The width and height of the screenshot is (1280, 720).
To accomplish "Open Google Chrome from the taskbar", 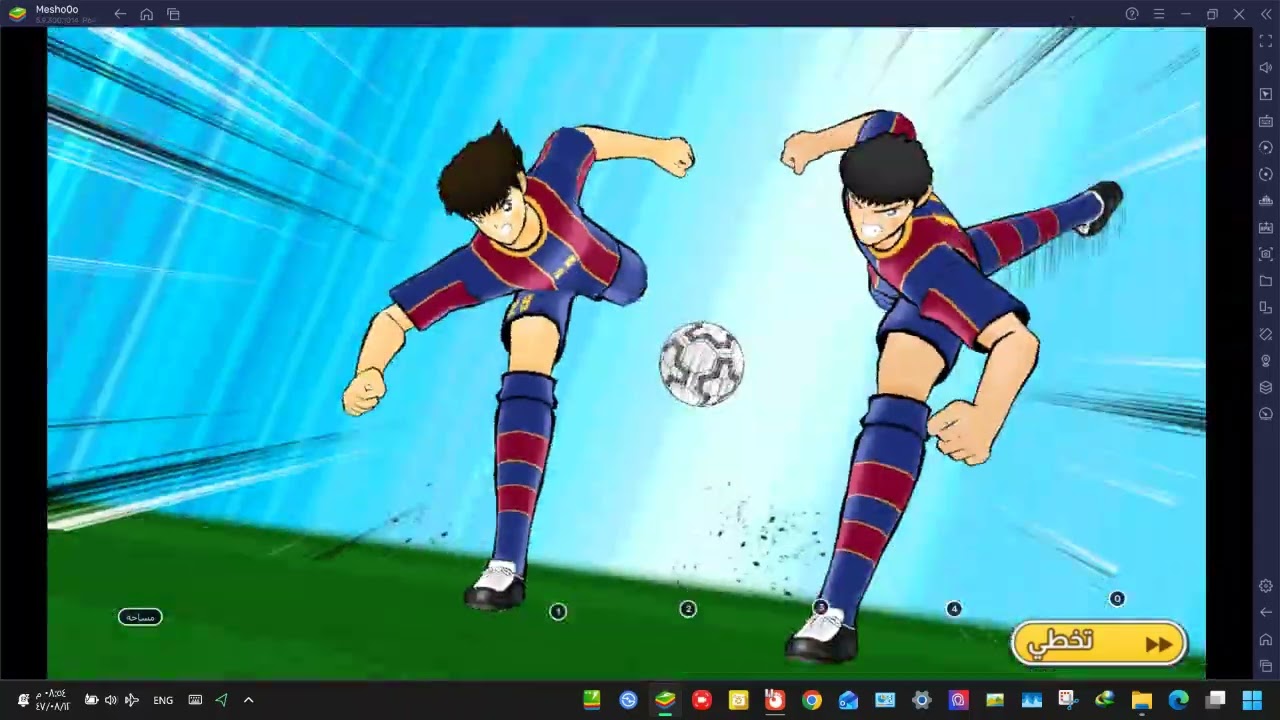I will 812,700.
